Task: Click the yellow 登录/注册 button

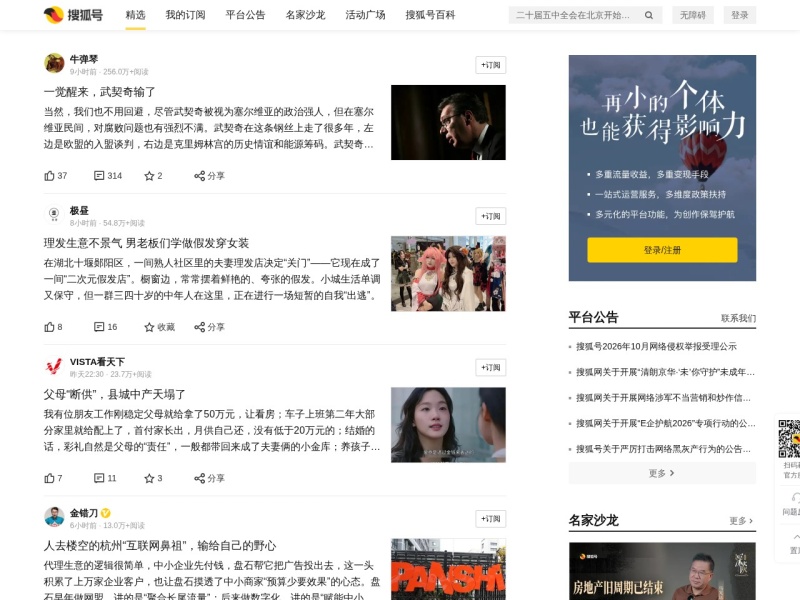Action: point(662,250)
